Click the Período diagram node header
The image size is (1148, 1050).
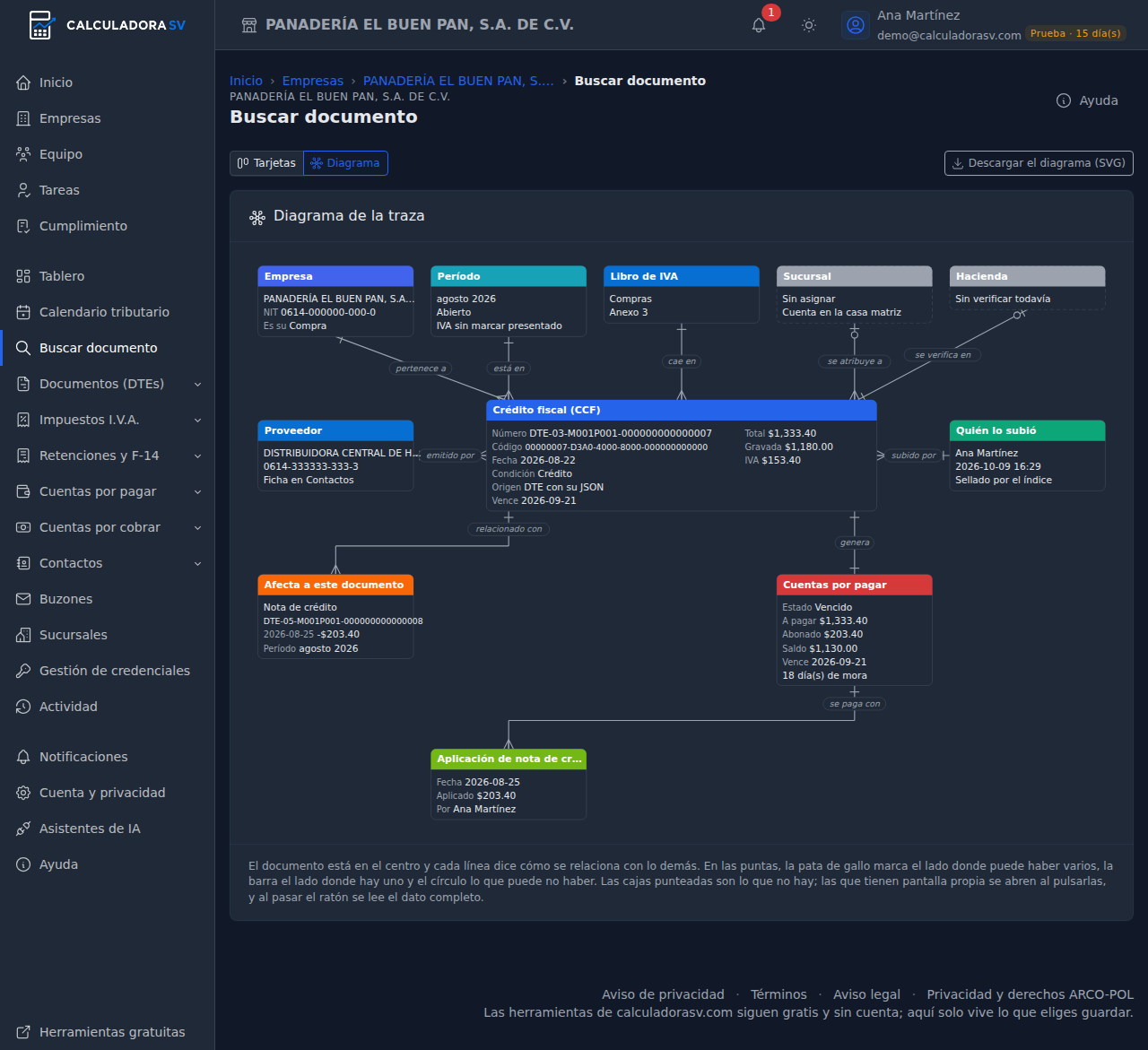point(509,276)
